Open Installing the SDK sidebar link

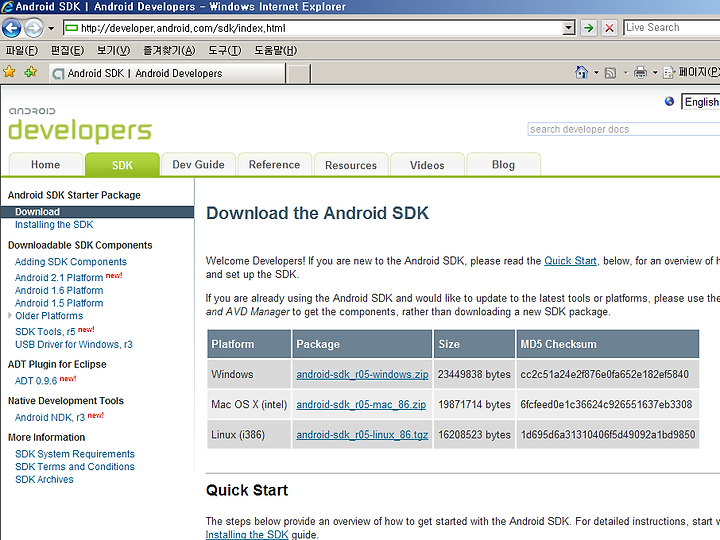coord(54,225)
